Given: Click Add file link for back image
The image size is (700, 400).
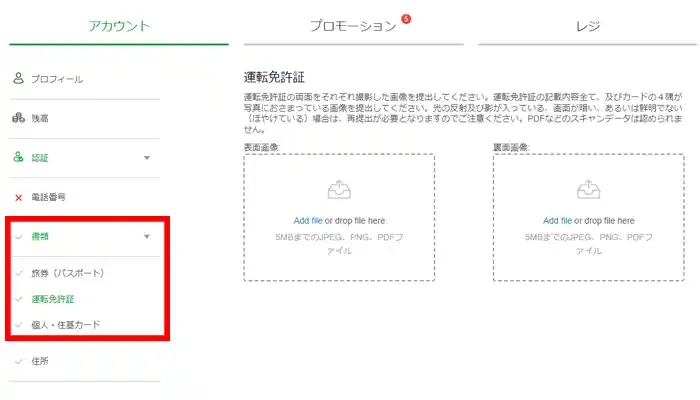Looking at the screenshot, I should 557,220.
